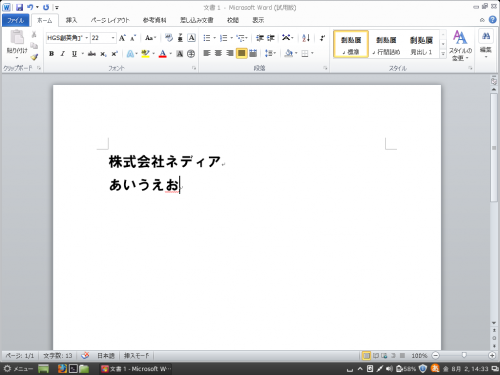Image resolution: width=500 pixels, height=375 pixels.
Task: Click the vertical scrollbar thumb
Action: point(494,148)
